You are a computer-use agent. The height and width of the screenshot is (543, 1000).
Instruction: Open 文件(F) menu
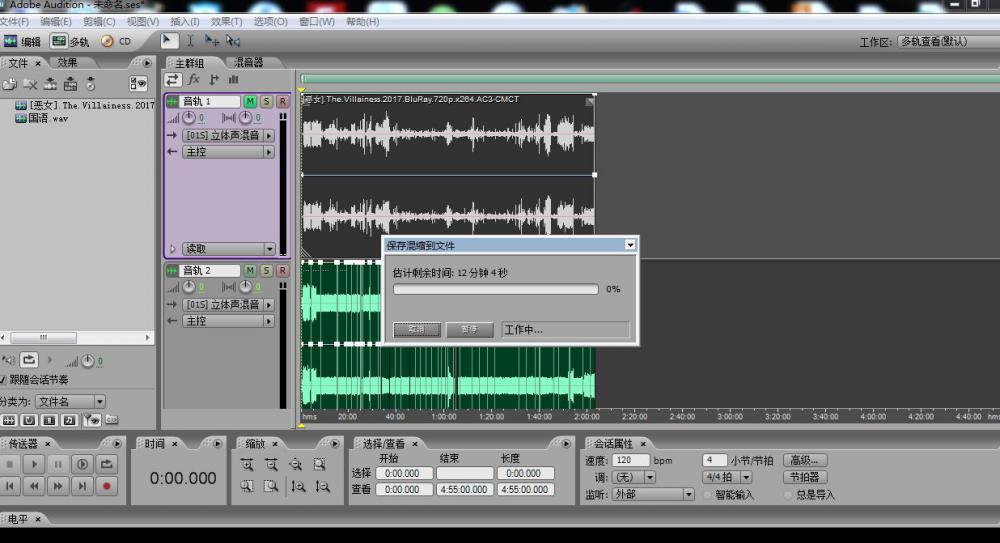click(x=14, y=22)
